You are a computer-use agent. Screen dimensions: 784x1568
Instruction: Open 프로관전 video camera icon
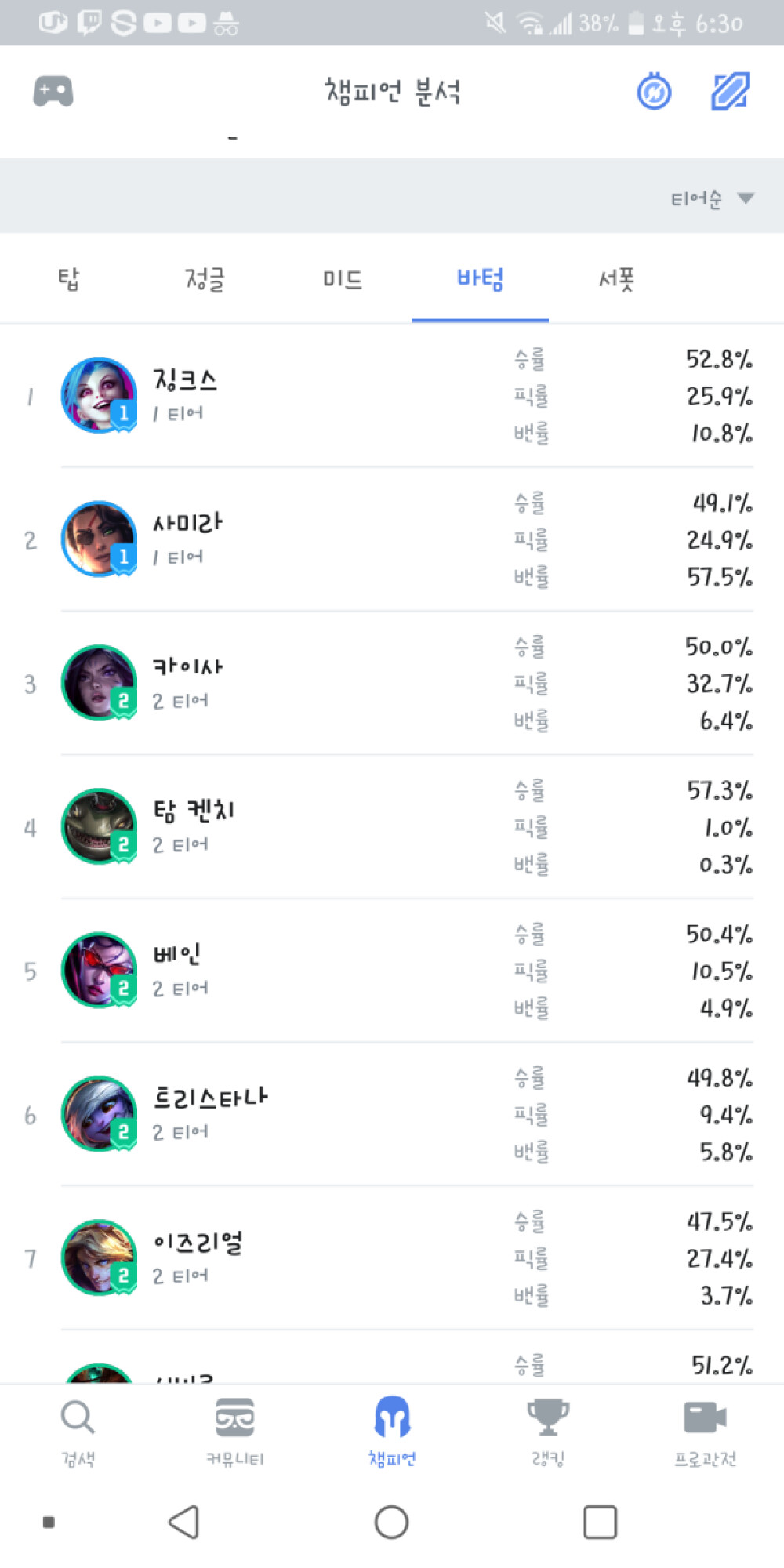(x=705, y=1417)
